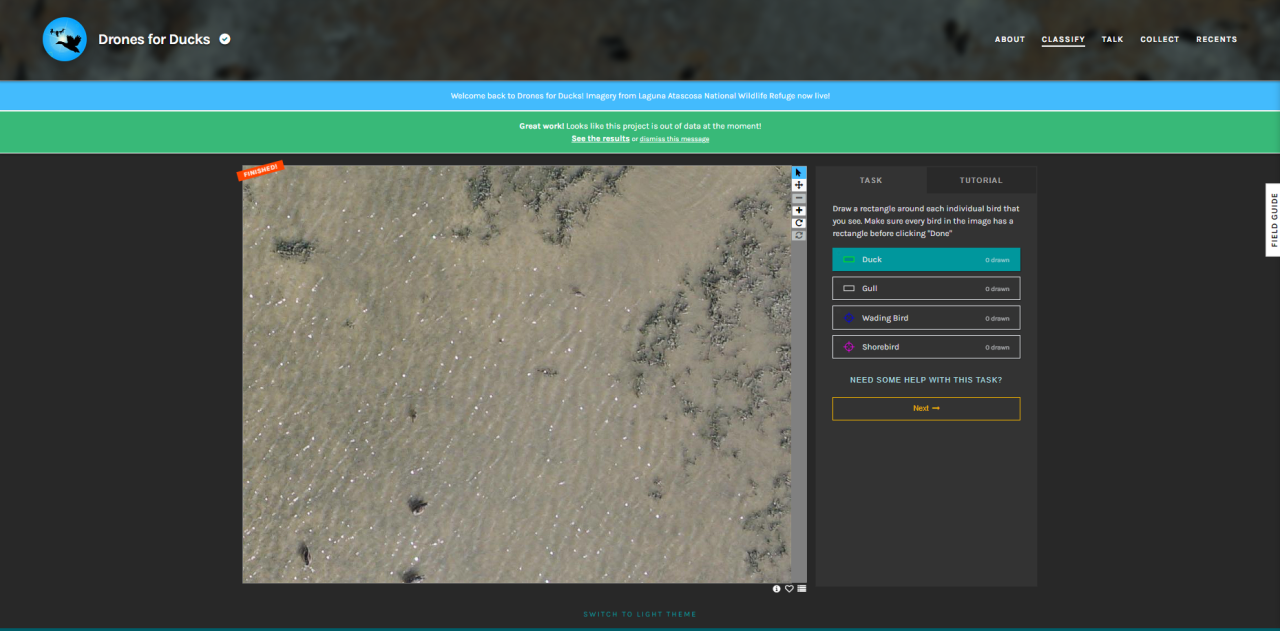Viewport: 1280px width, 631px height.
Task: Rotate the drone image
Action: click(x=799, y=223)
